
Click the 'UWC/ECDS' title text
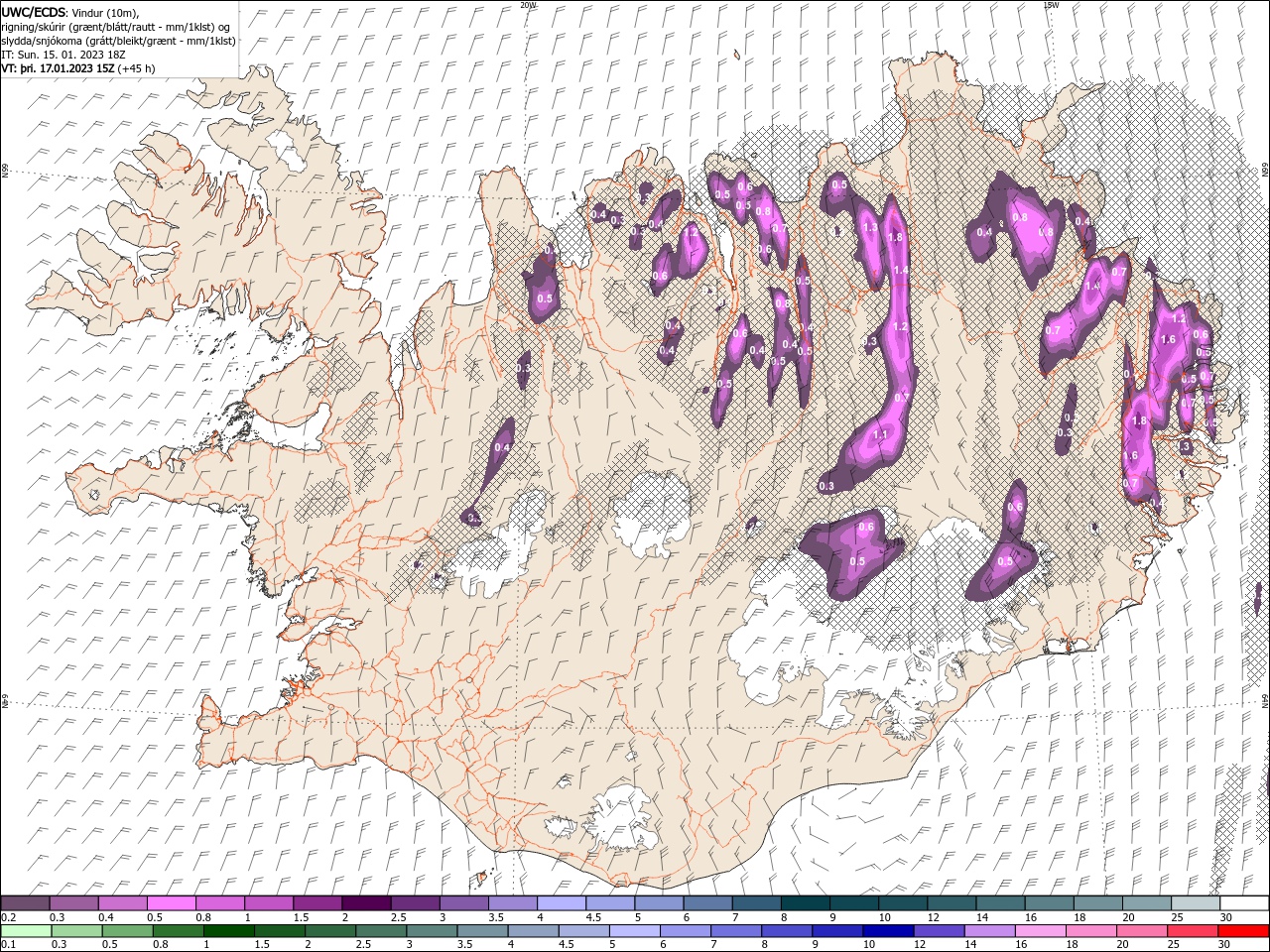click(33, 11)
